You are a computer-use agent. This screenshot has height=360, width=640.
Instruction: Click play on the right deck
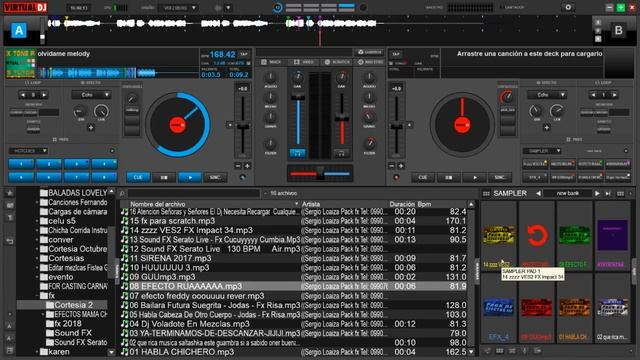tap(475, 178)
